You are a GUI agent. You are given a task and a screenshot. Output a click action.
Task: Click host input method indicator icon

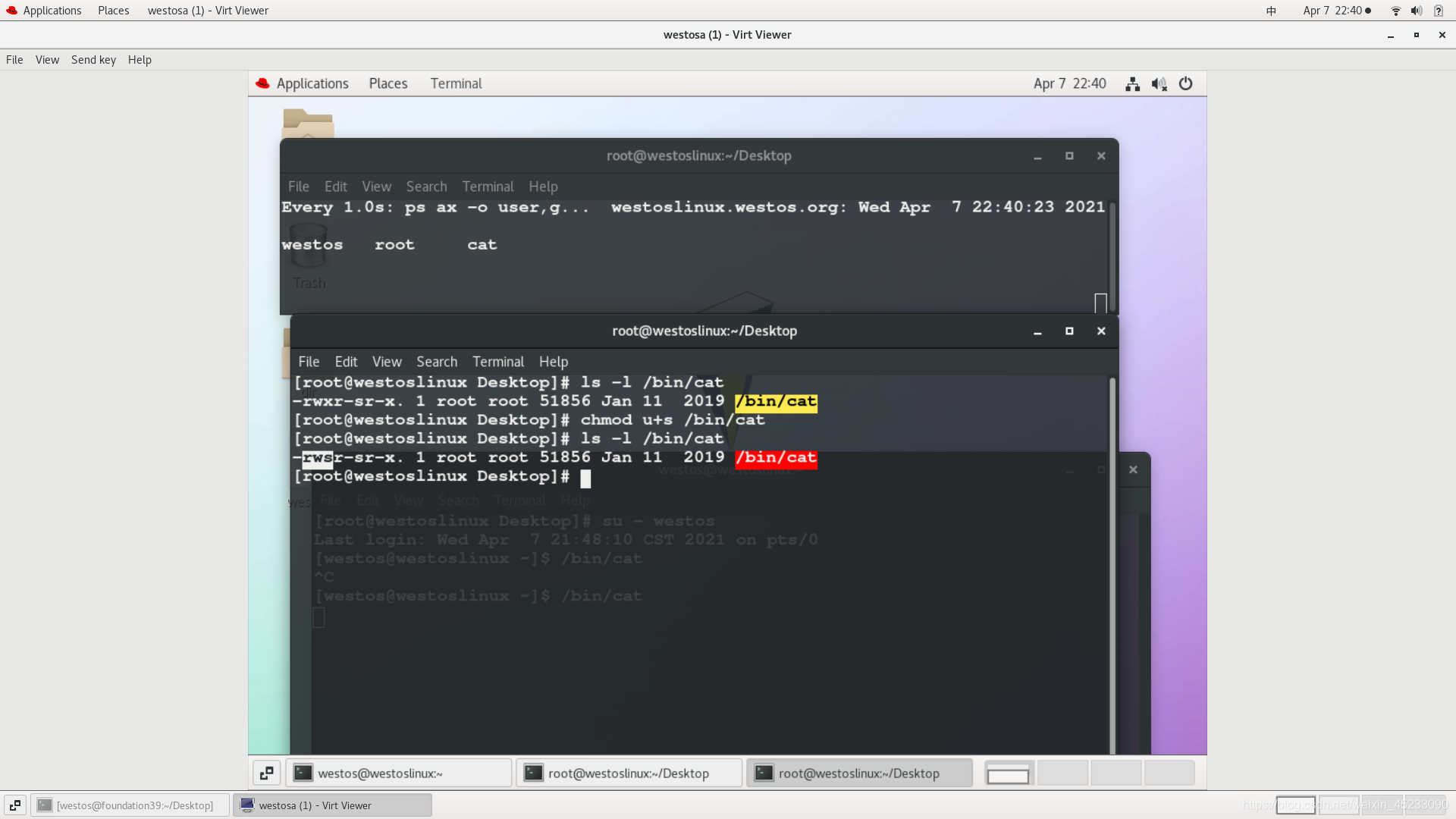(x=1271, y=11)
